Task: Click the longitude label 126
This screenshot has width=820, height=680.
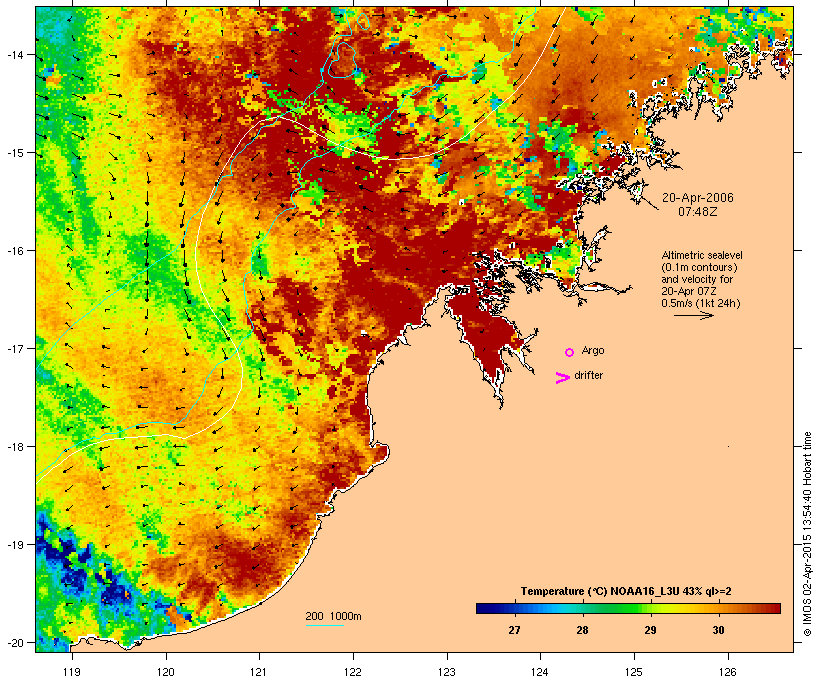Action: click(728, 672)
